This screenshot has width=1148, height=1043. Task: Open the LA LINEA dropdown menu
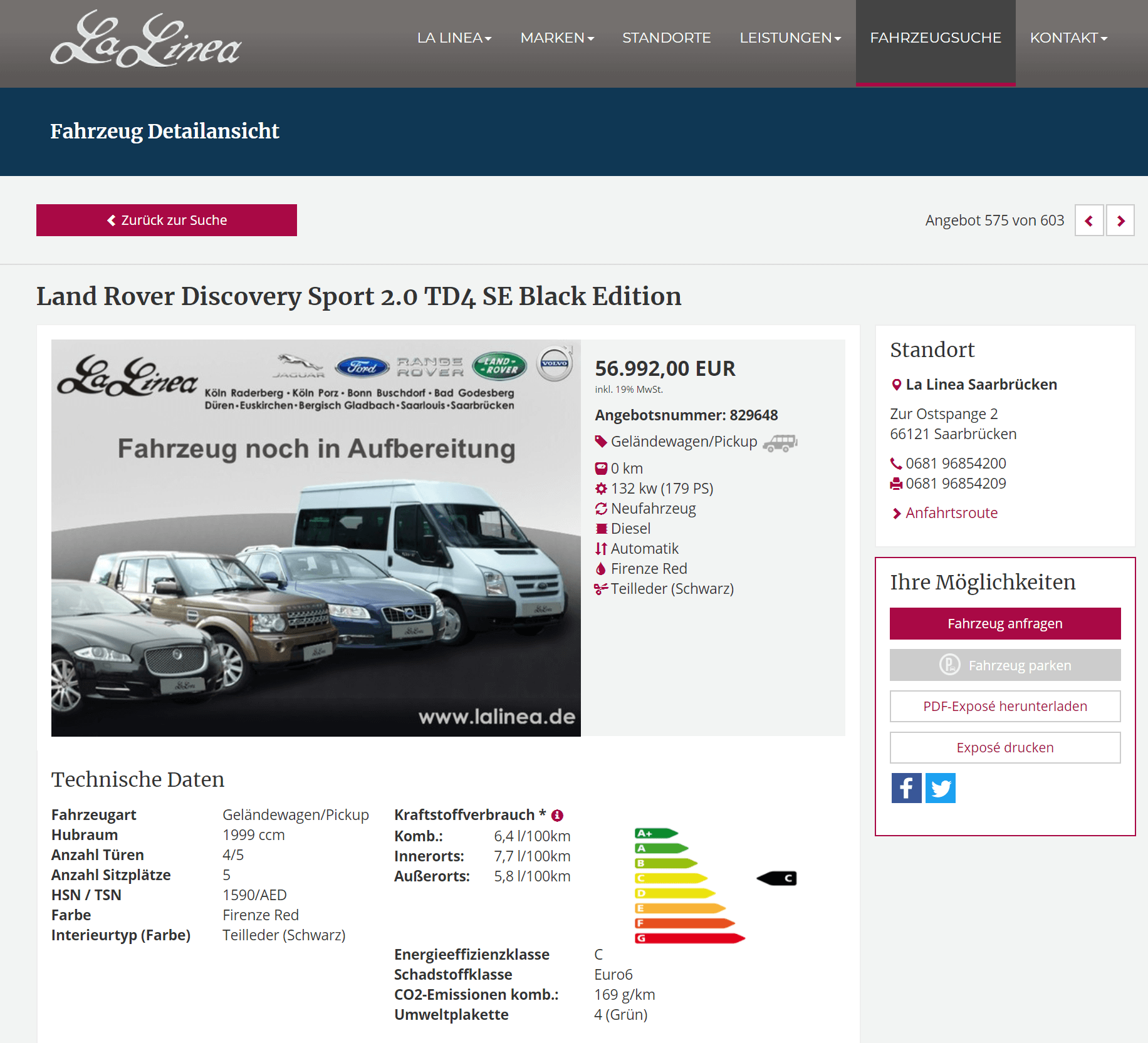[454, 38]
